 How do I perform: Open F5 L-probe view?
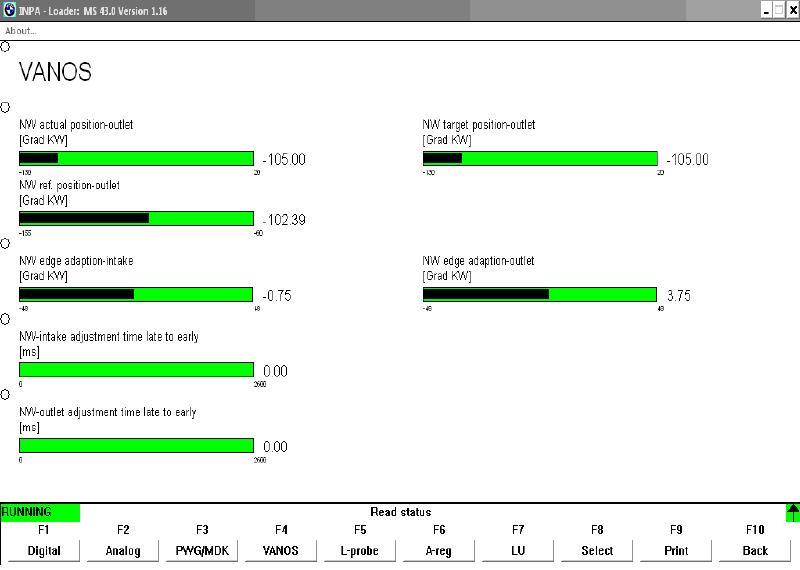[x=360, y=551]
